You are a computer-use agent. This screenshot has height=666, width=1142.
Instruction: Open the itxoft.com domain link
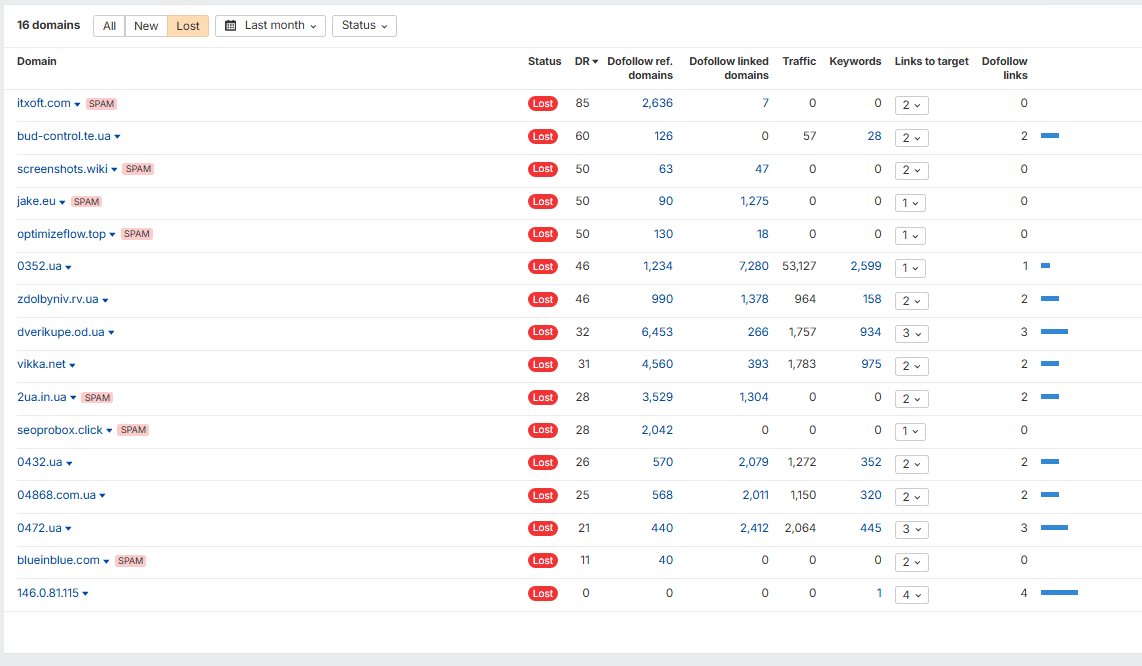[x=44, y=103]
